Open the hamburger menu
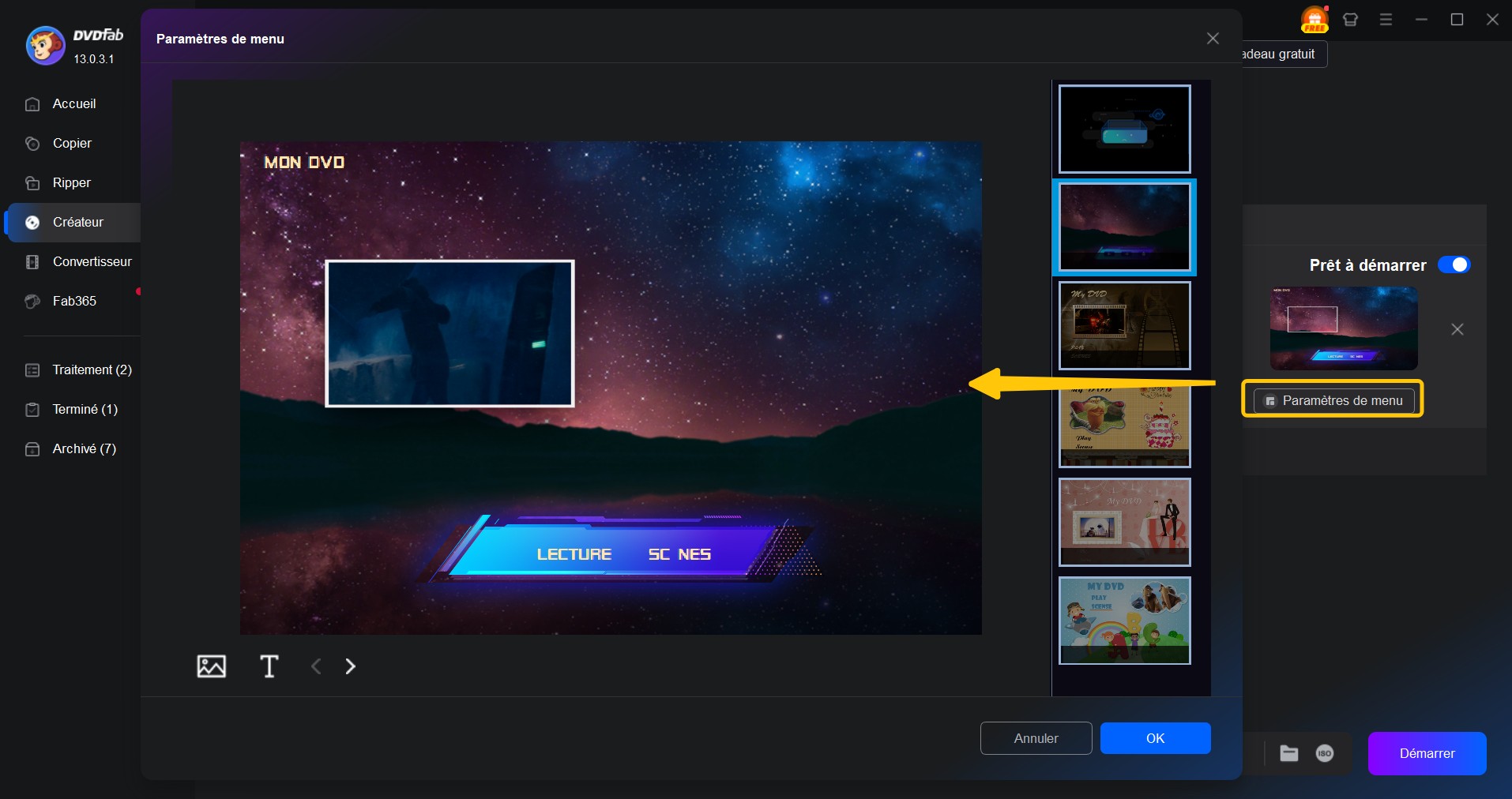 pyautogui.click(x=1387, y=20)
